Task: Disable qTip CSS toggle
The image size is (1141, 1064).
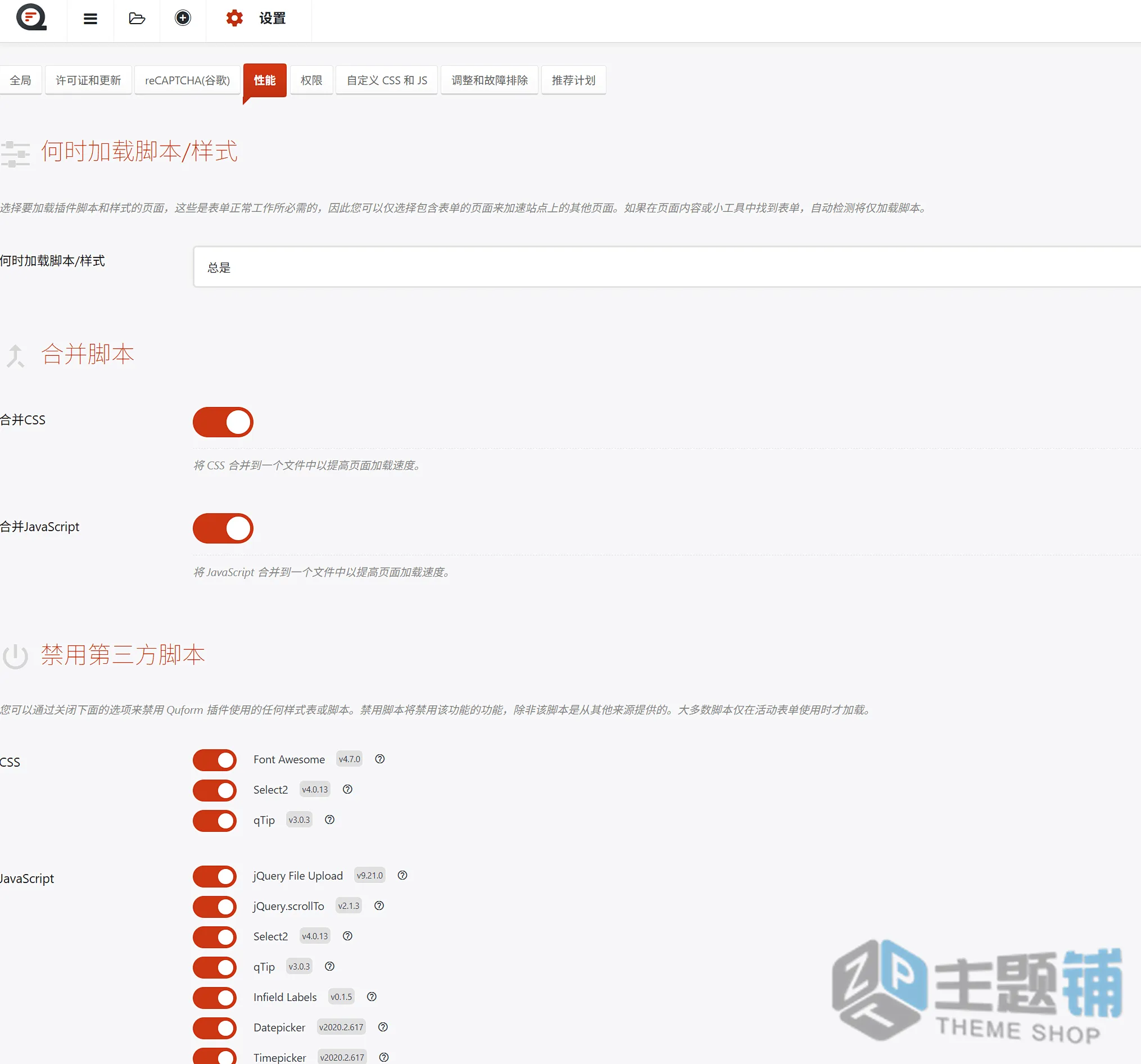Action: click(x=215, y=821)
